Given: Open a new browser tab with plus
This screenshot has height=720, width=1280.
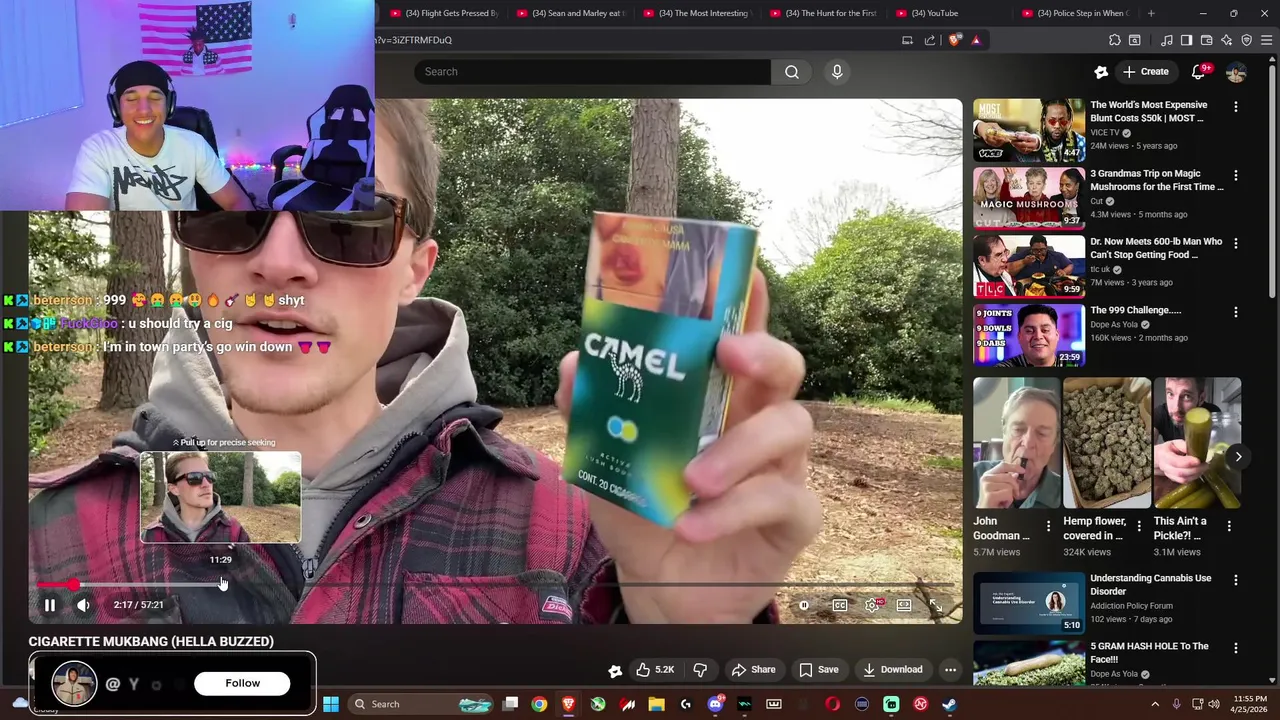Looking at the screenshot, I should pyautogui.click(x=1151, y=13).
